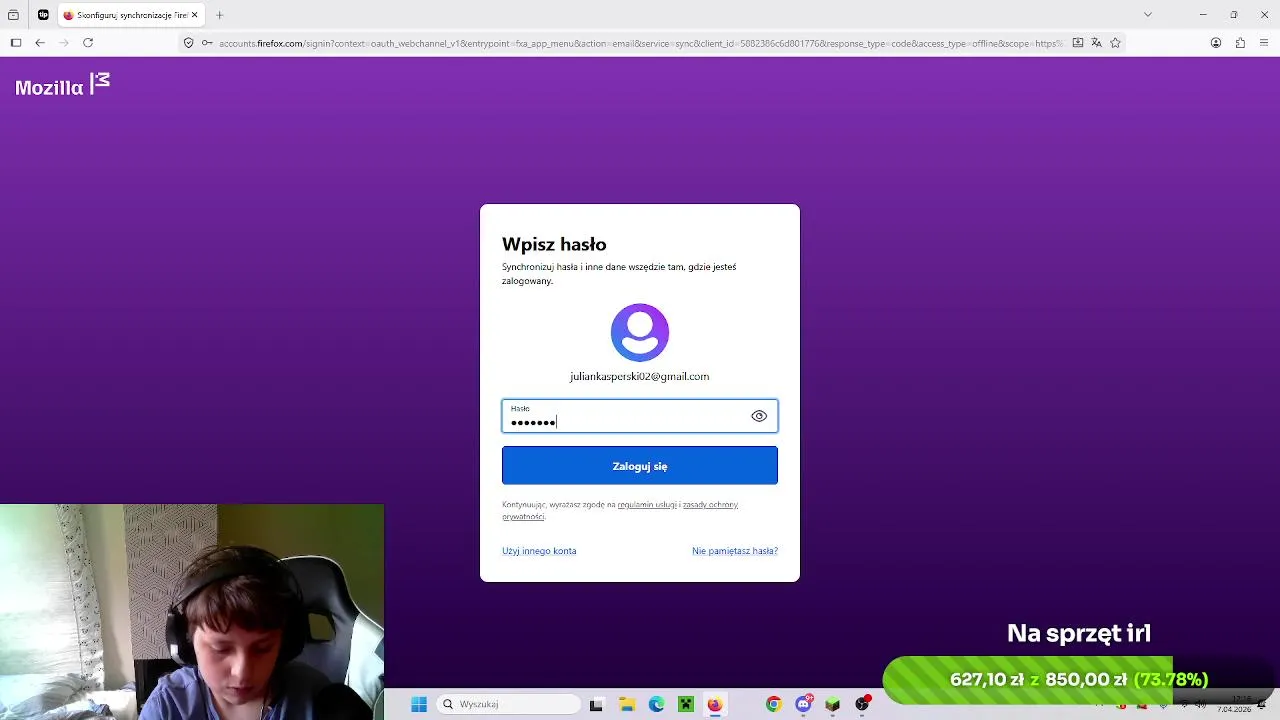Open the extensions puzzle icon
This screenshot has width=1280, height=720.
[1240, 43]
